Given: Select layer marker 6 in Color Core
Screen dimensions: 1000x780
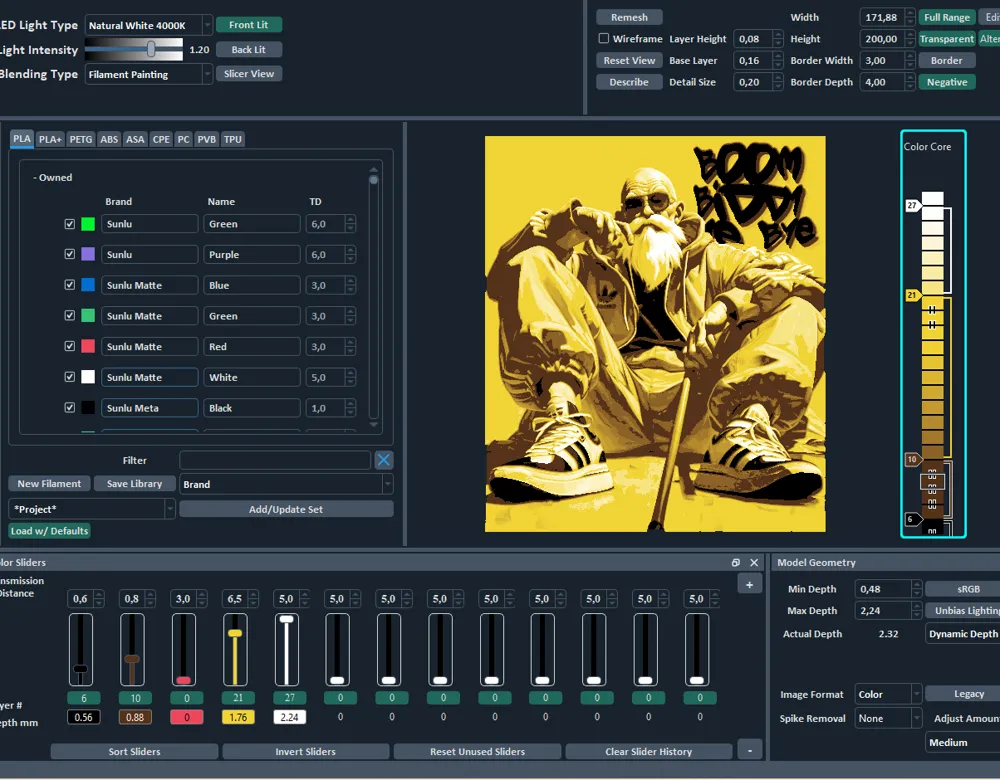Looking at the screenshot, I should (x=912, y=519).
